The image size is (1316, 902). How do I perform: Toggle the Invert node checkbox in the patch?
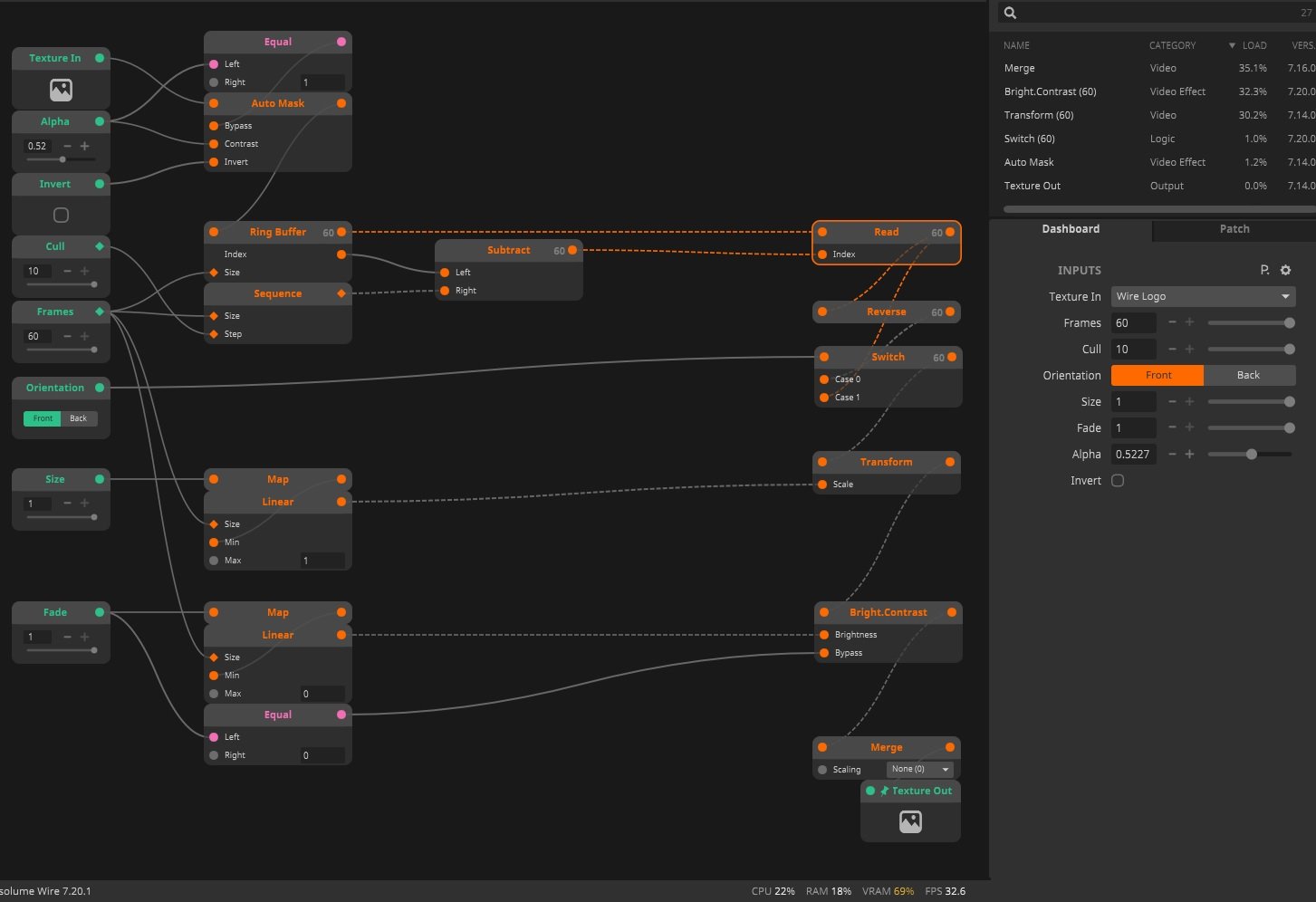click(61, 216)
